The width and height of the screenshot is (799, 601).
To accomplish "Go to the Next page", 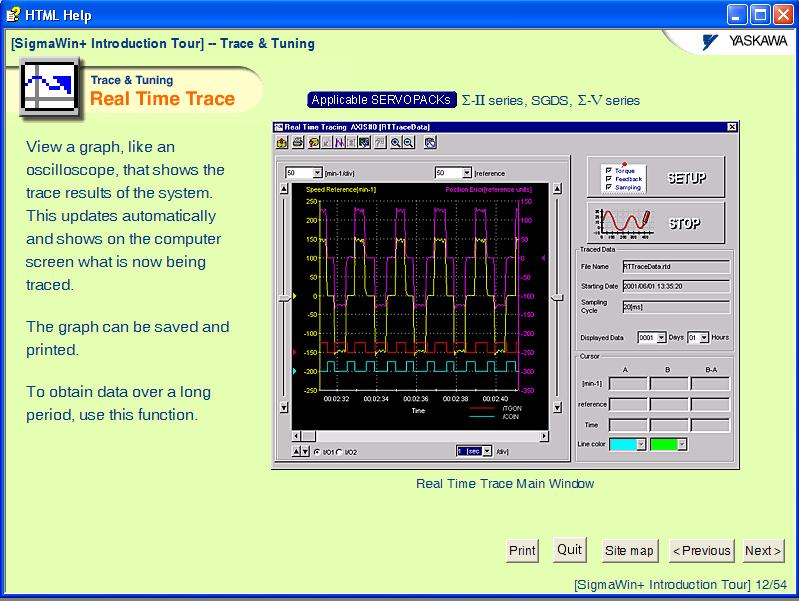I will pyautogui.click(x=763, y=551).
